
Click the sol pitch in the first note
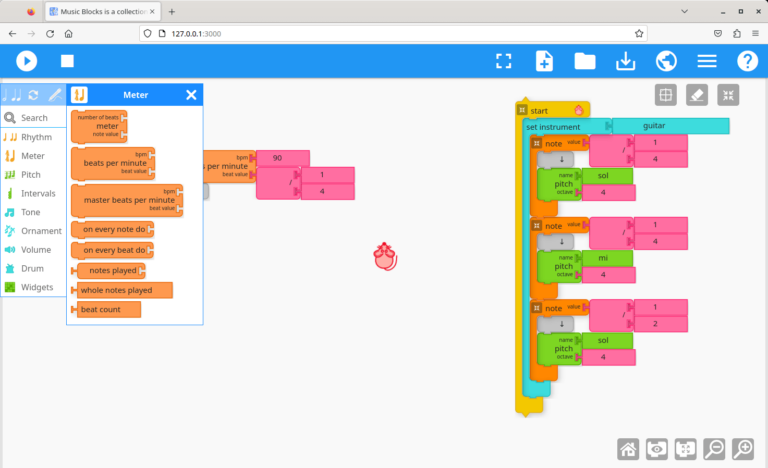click(x=607, y=175)
